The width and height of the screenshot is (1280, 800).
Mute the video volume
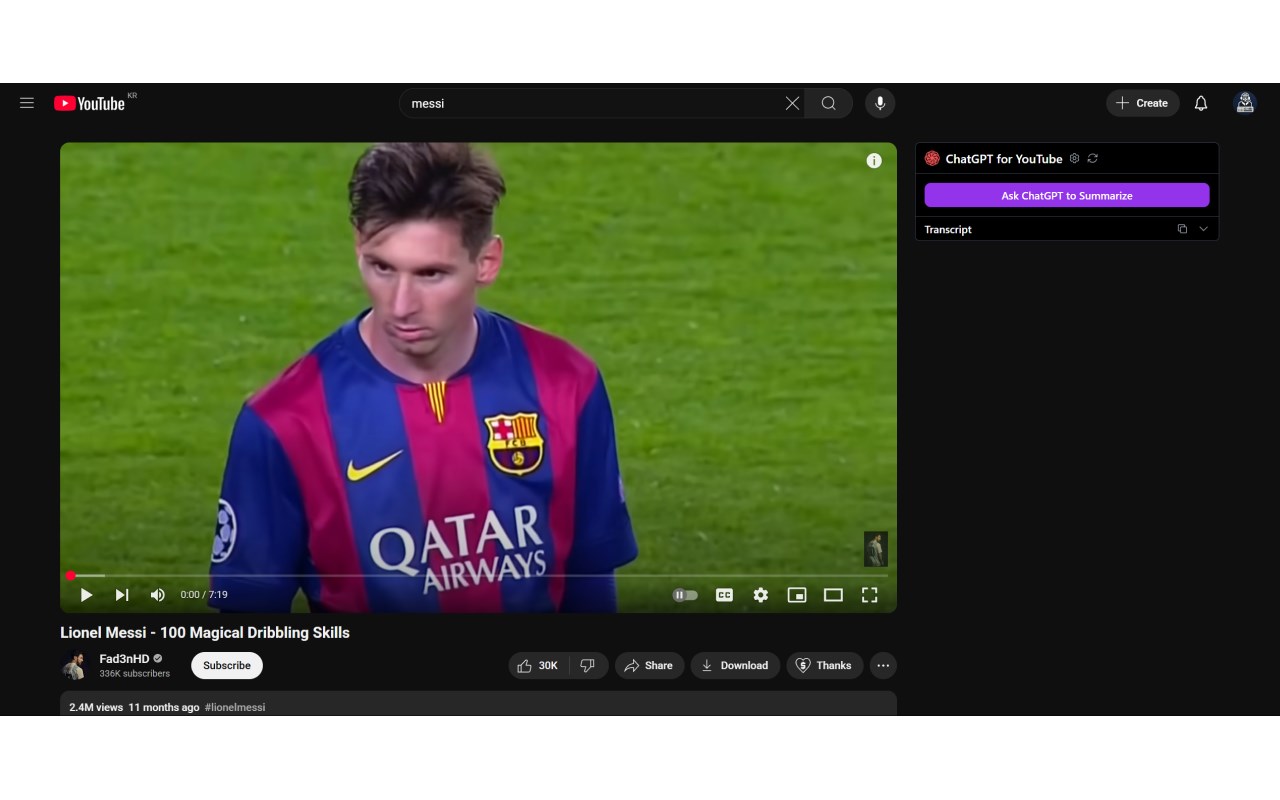point(158,595)
